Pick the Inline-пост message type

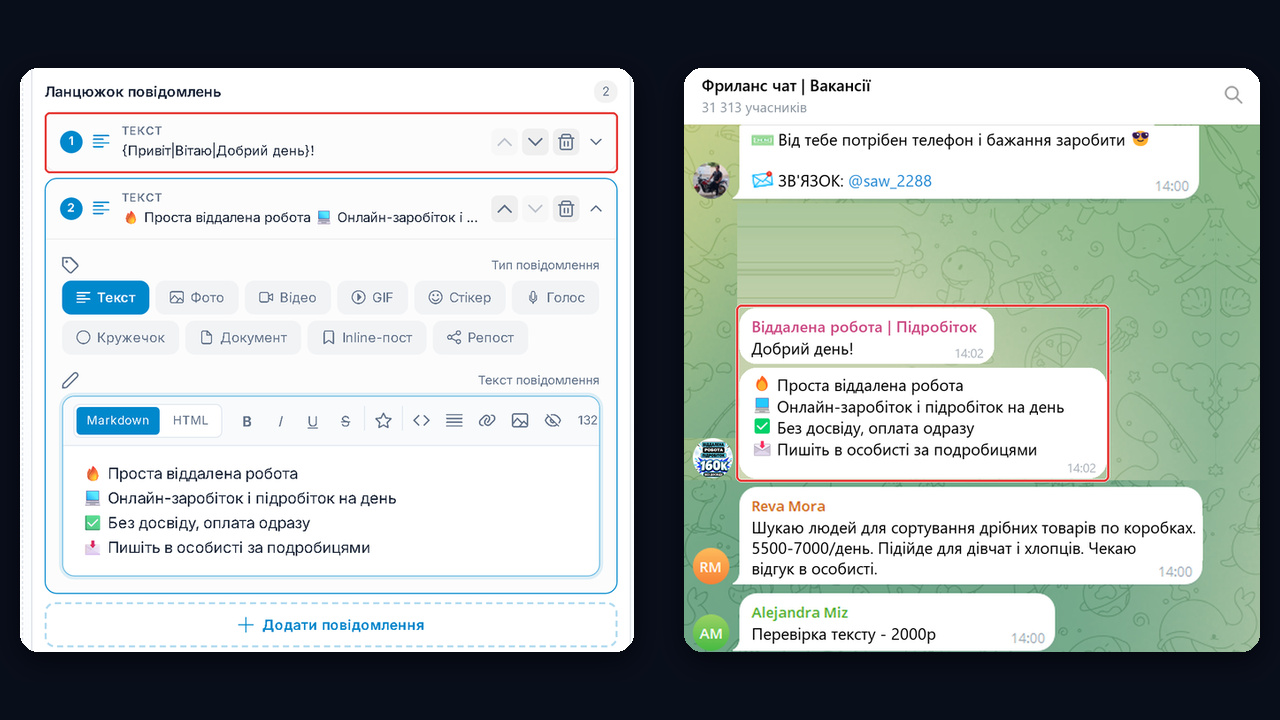[x=368, y=337]
